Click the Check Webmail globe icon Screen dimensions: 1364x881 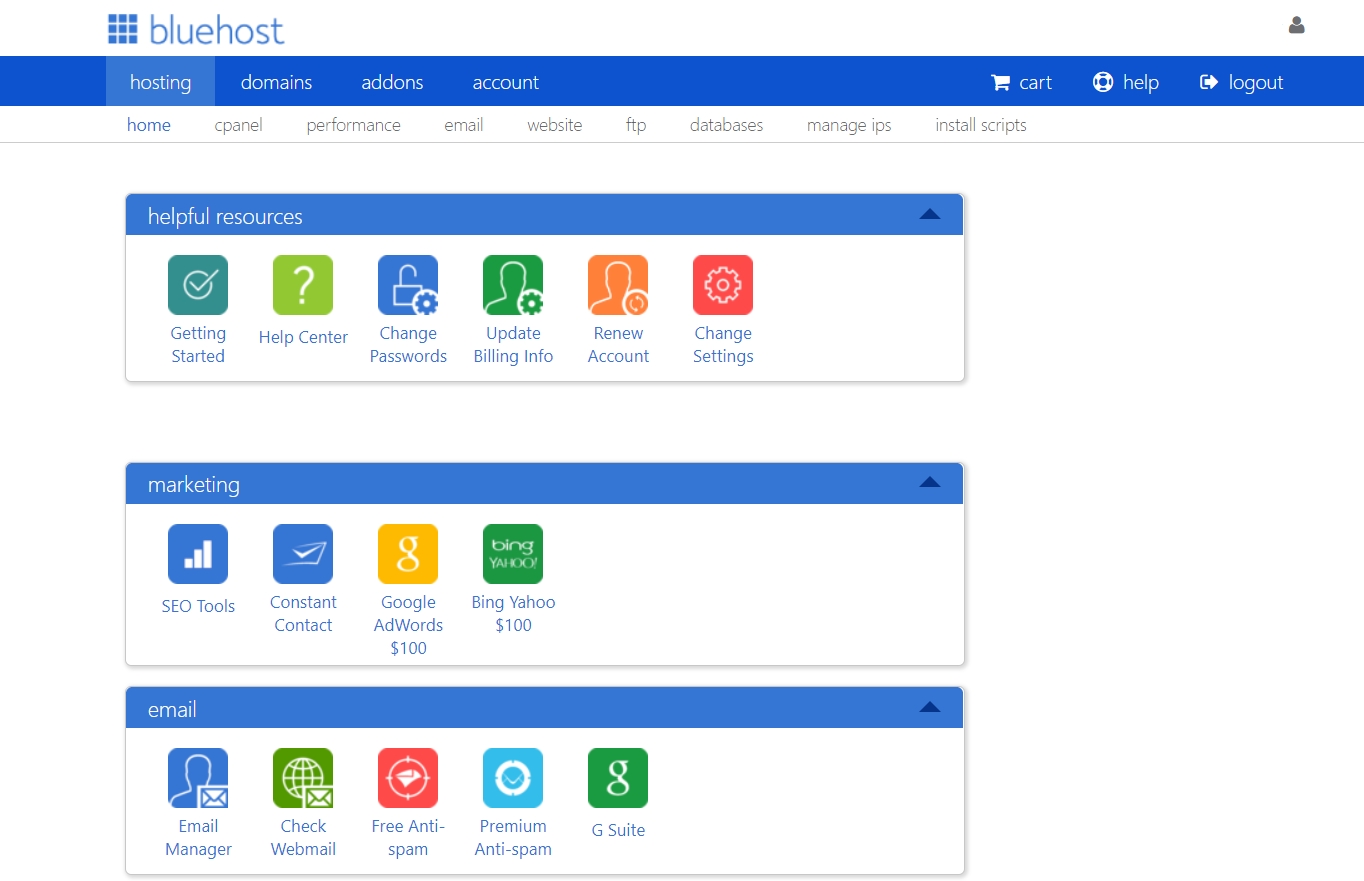[x=303, y=778]
